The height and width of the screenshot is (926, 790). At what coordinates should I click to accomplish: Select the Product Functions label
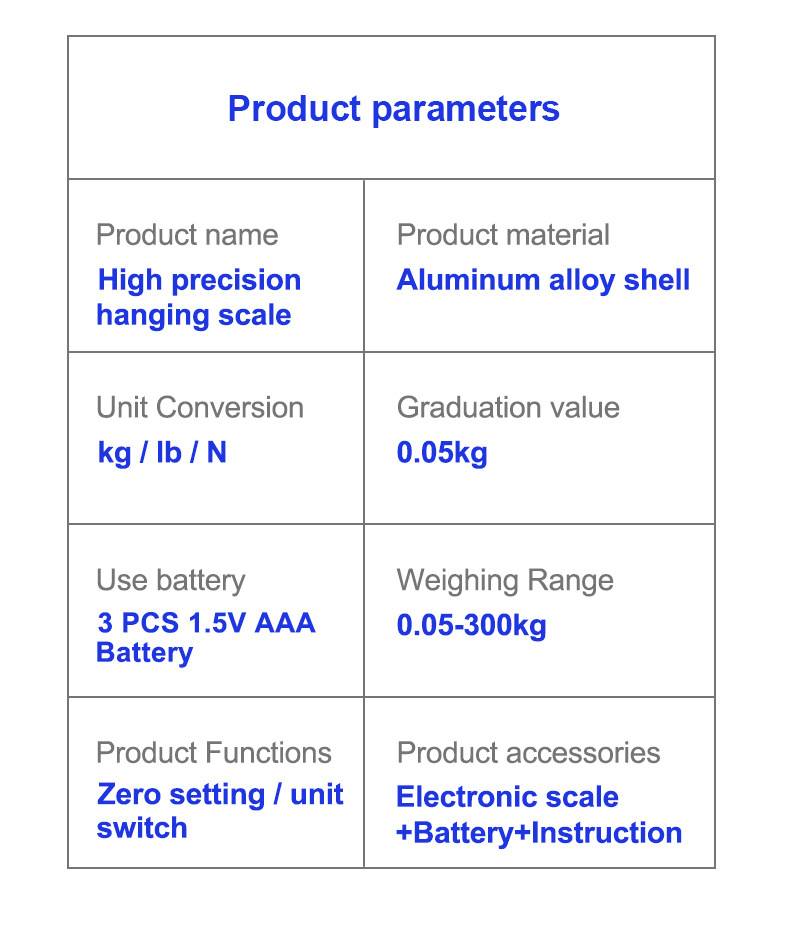tap(213, 752)
